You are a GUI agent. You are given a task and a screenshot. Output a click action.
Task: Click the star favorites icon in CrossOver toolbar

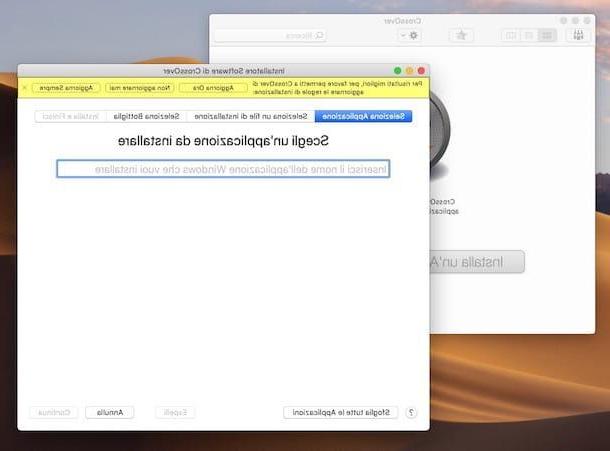point(461,36)
